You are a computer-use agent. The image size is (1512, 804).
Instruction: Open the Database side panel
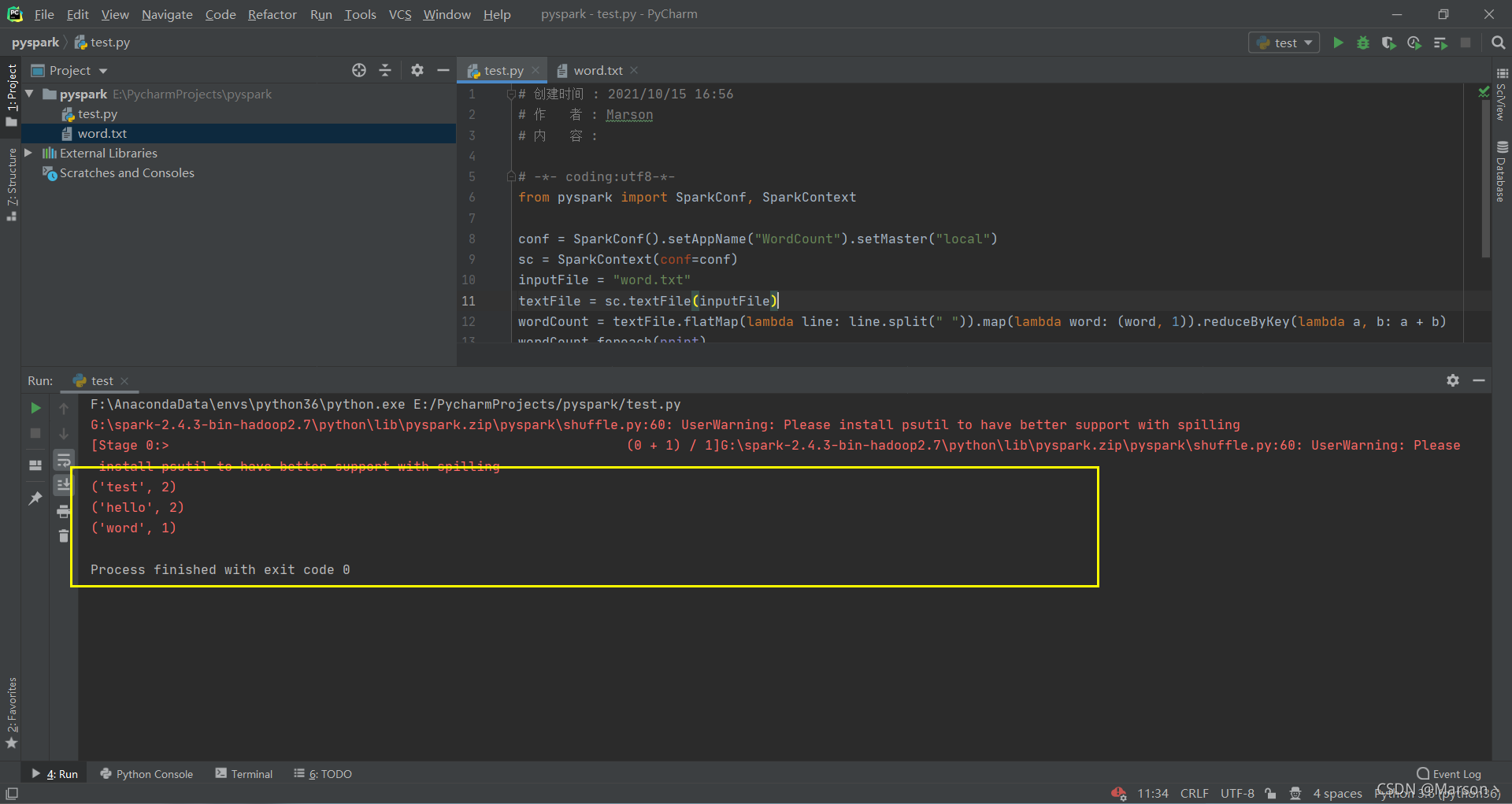(x=1502, y=171)
